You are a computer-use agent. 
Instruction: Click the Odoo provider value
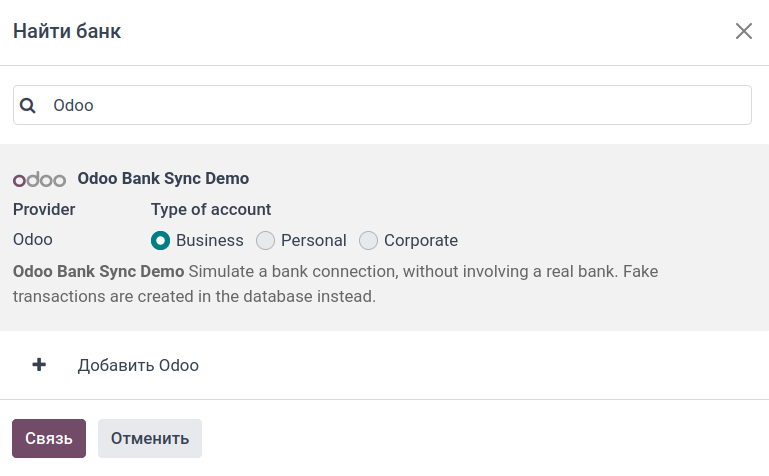coord(33,239)
